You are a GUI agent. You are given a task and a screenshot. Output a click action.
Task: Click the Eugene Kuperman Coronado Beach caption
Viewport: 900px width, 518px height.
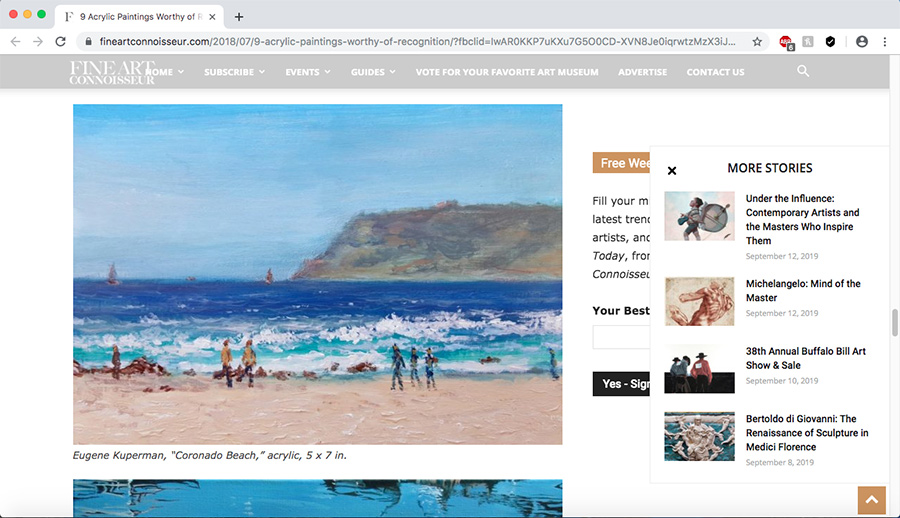210,455
